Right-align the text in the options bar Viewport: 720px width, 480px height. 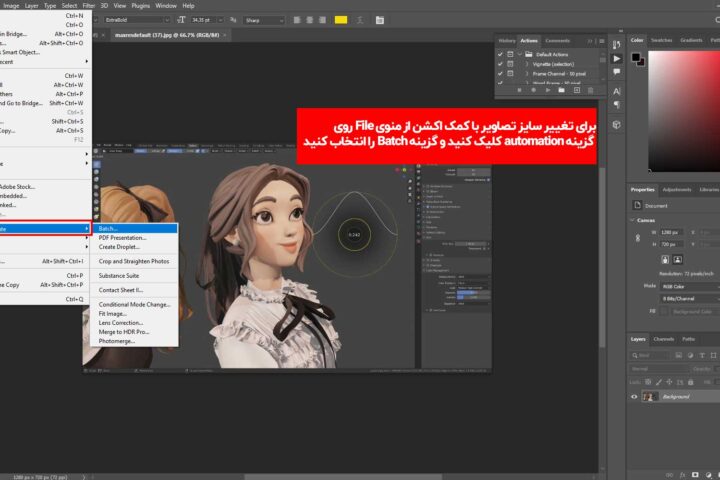coord(322,20)
